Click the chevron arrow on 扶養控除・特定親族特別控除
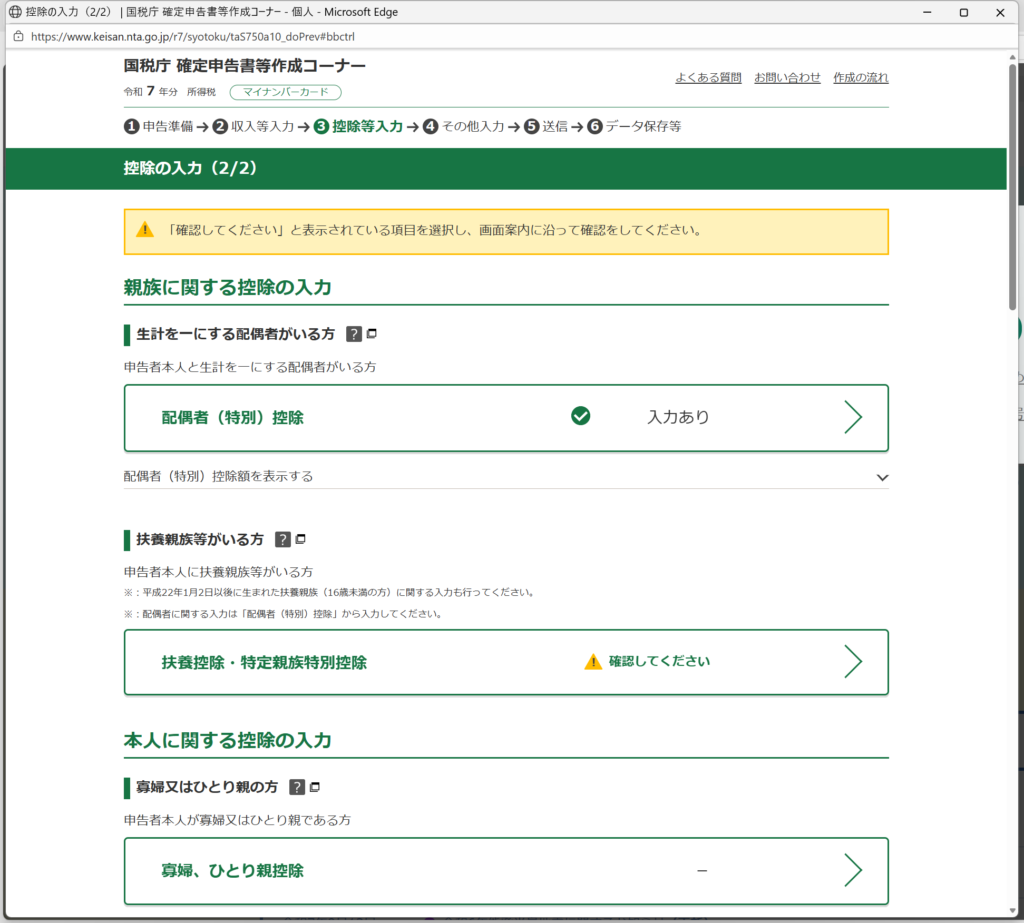The image size is (1024, 923). coord(852,662)
